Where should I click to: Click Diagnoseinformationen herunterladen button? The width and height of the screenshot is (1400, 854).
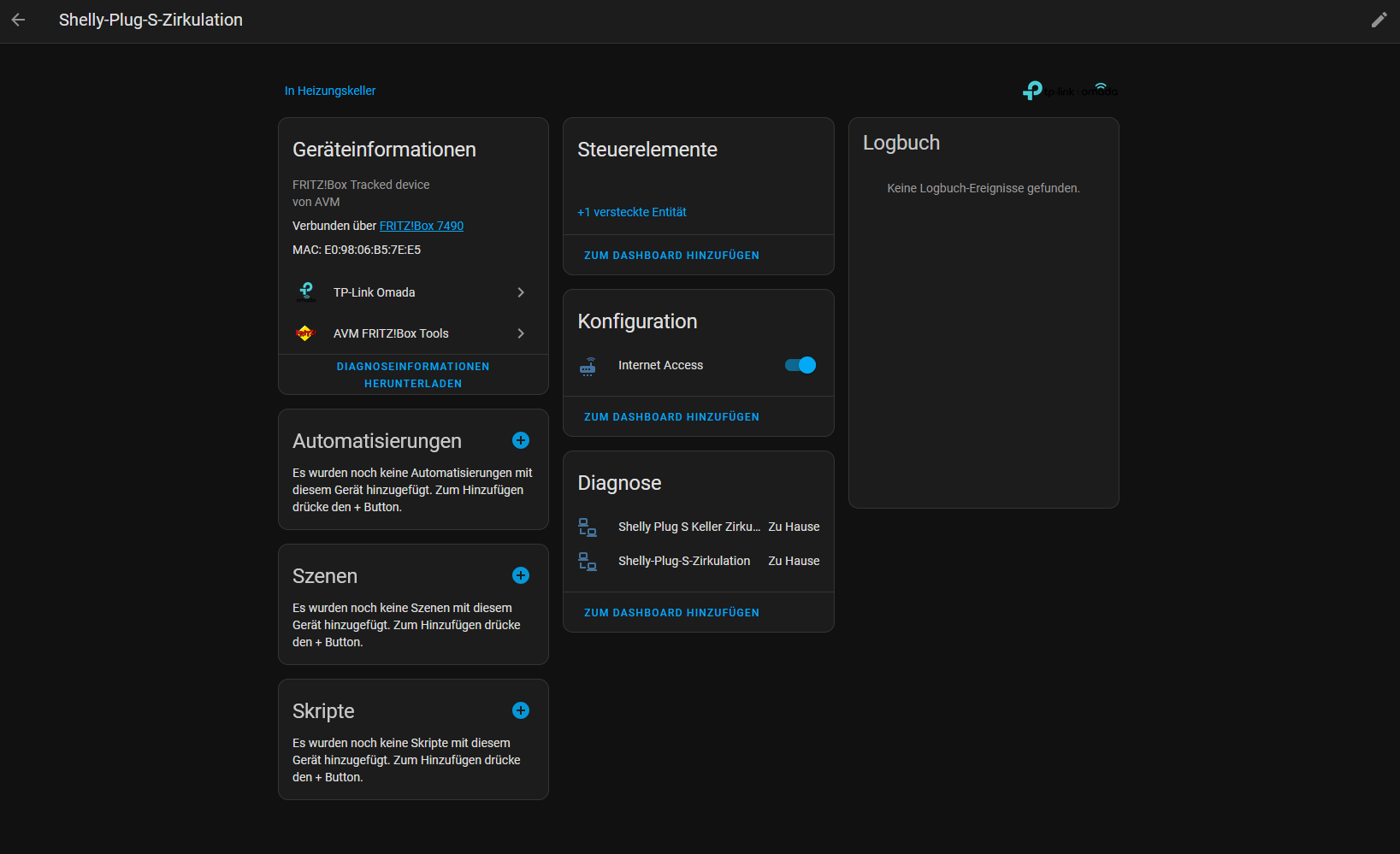413,374
